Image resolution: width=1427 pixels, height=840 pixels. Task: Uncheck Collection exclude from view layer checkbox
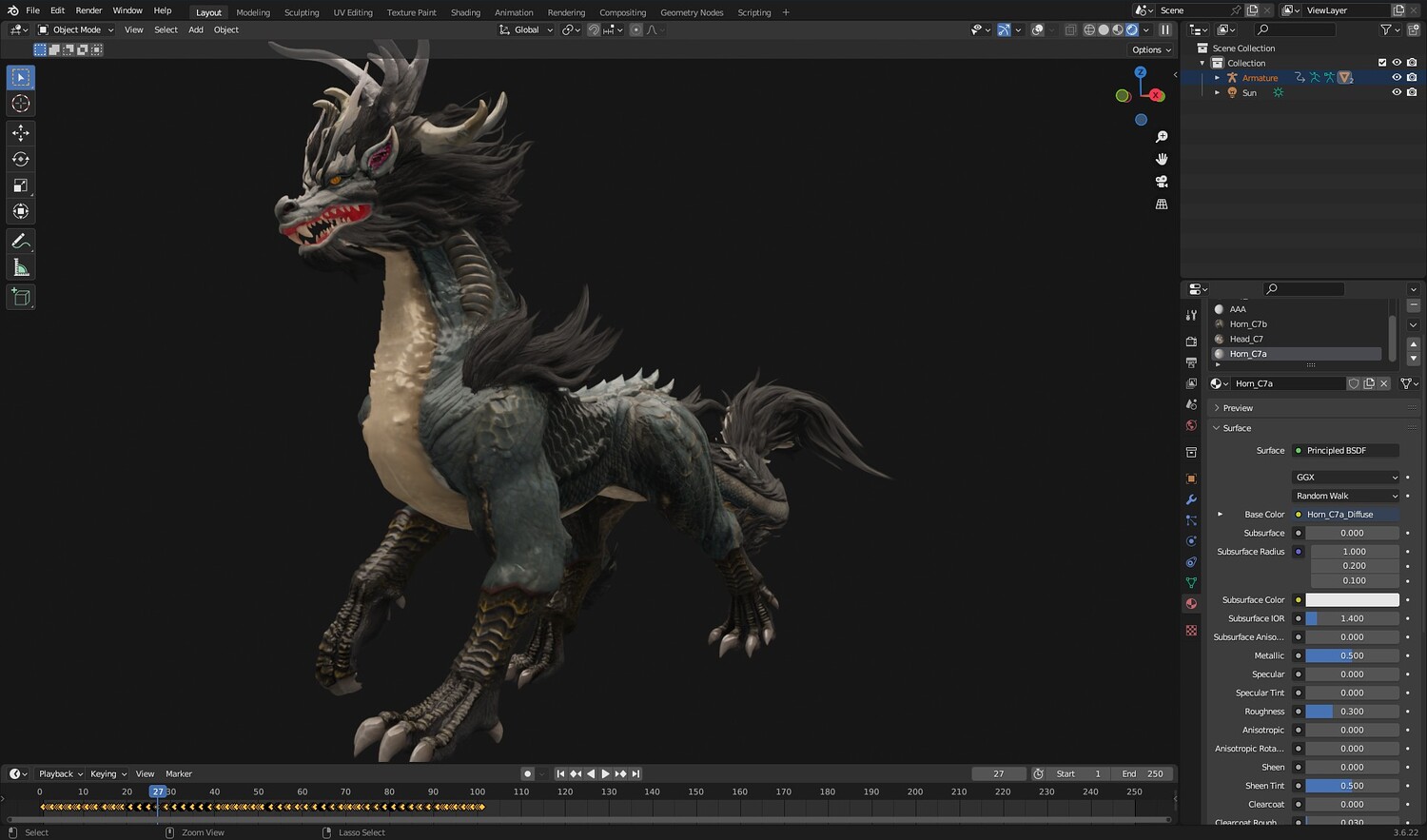point(1382,63)
